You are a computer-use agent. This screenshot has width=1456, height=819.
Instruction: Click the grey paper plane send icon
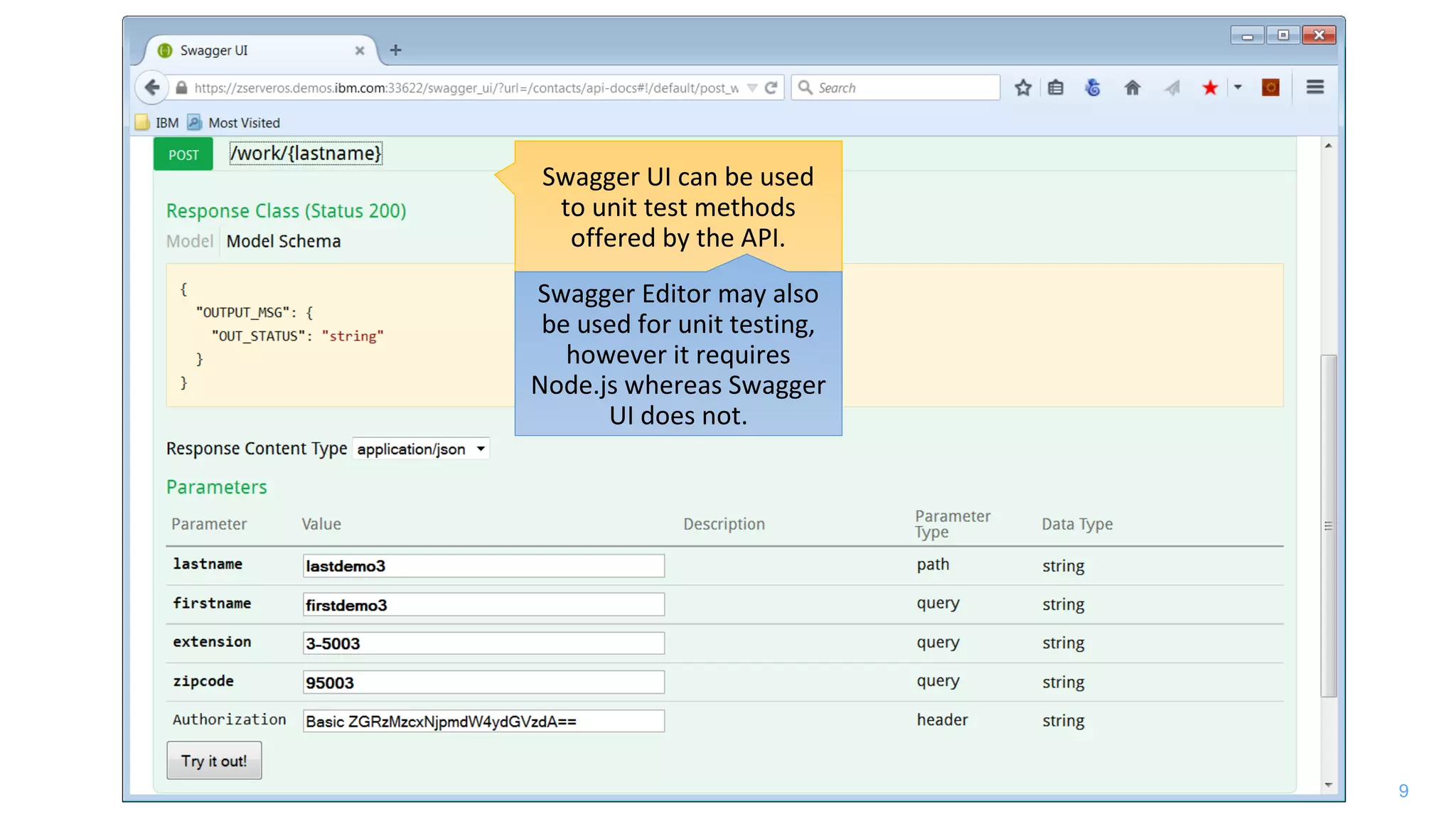[x=1172, y=87]
